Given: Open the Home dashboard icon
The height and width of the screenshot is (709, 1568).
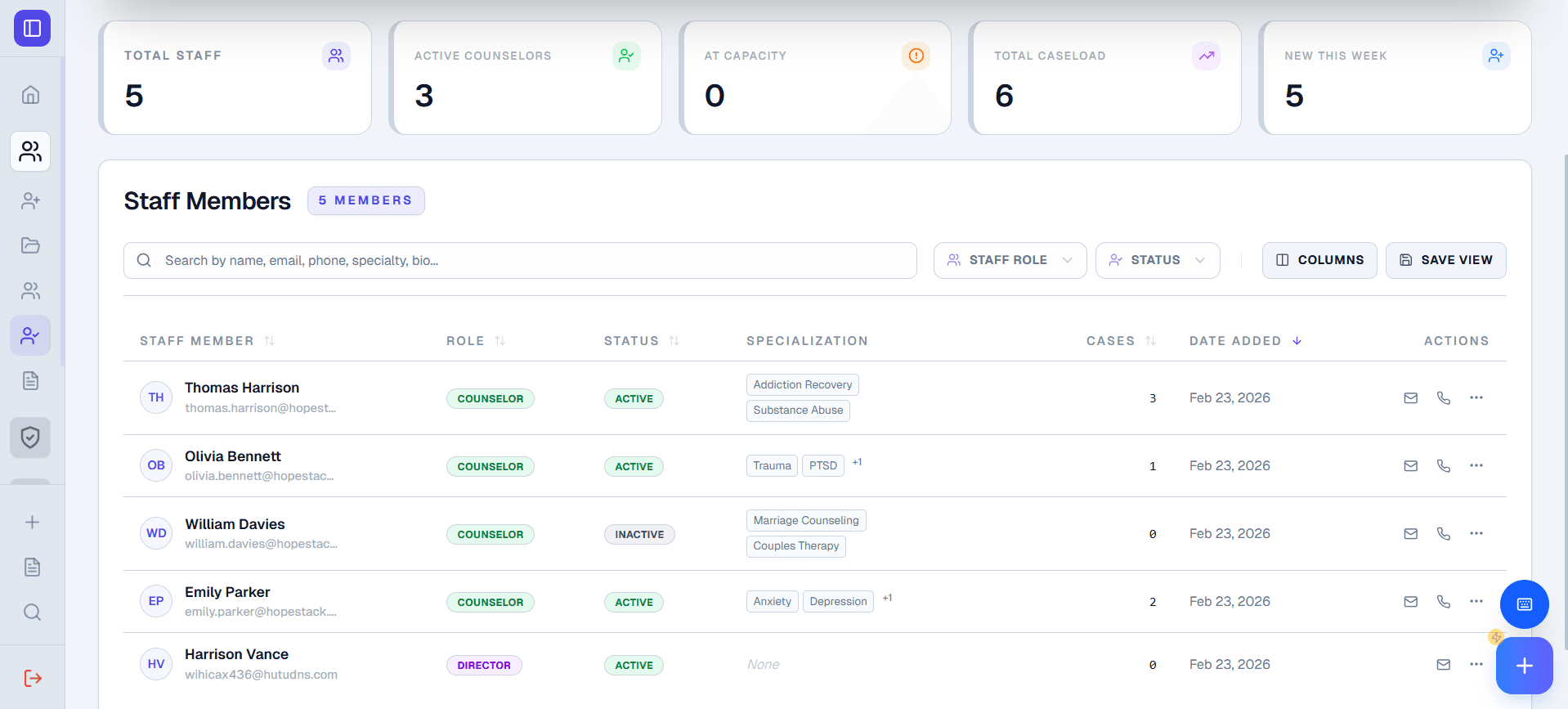Looking at the screenshot, I should 30,95.
